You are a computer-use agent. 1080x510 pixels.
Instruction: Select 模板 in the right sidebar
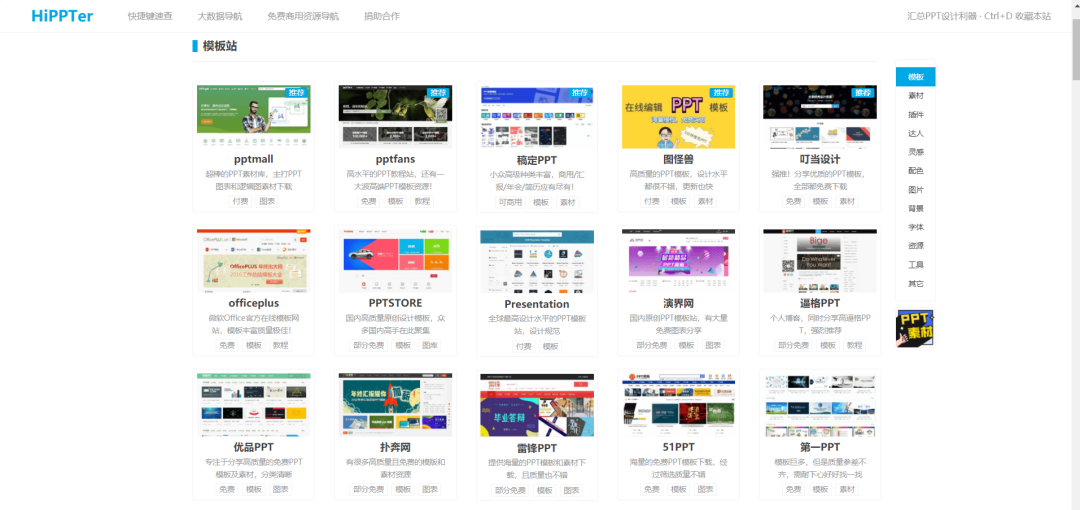pos(915,77)
